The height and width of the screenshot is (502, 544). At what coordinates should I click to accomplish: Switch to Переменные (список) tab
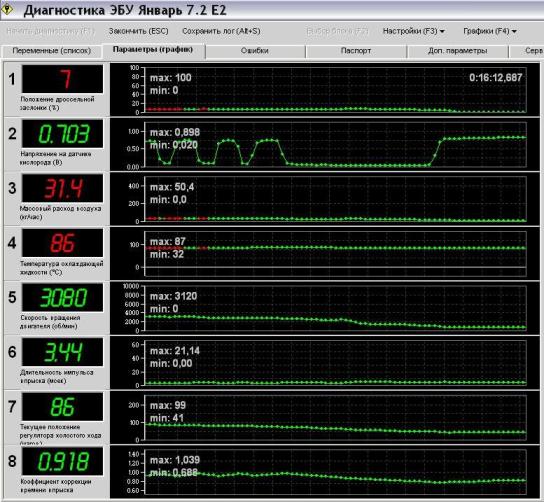pos(52,51)
